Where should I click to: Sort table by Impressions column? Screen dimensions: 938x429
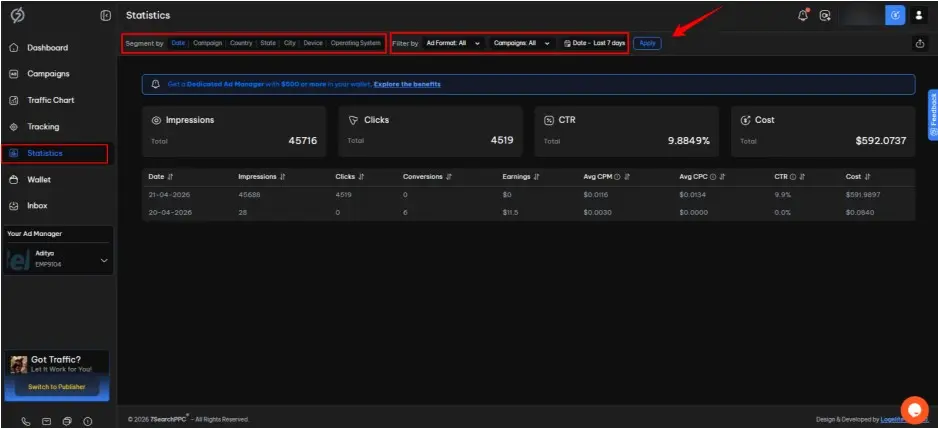point(282,177)
